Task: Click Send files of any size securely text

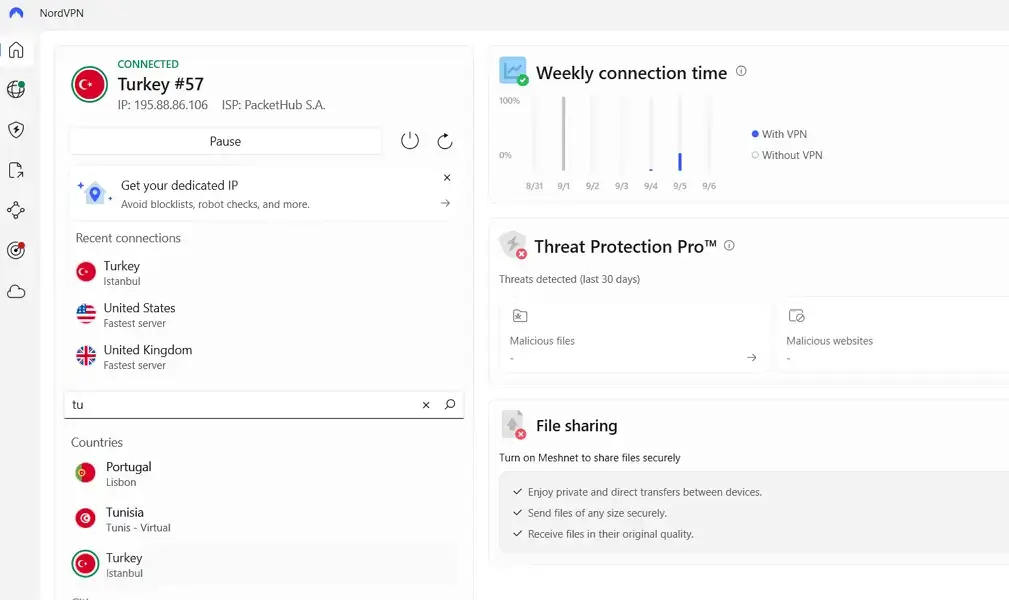Action: pos(597,513)
